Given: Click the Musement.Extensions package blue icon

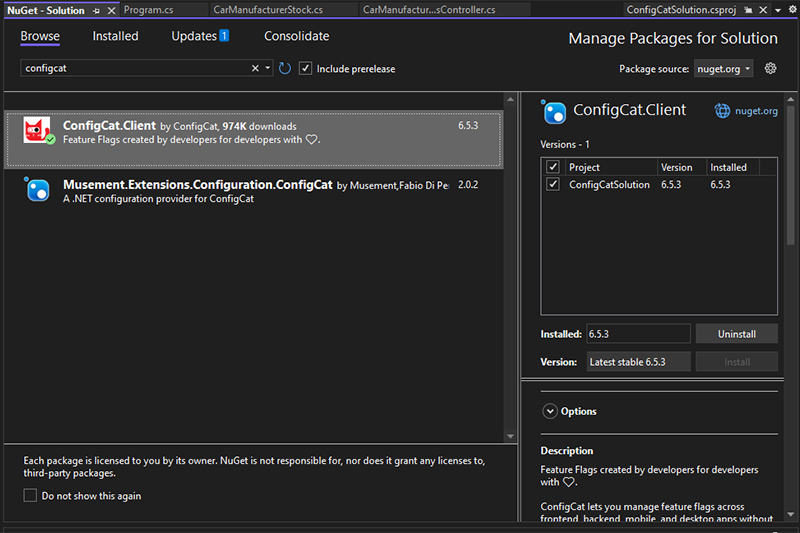Looking at the screenshot, I should [x=37, y=190].
